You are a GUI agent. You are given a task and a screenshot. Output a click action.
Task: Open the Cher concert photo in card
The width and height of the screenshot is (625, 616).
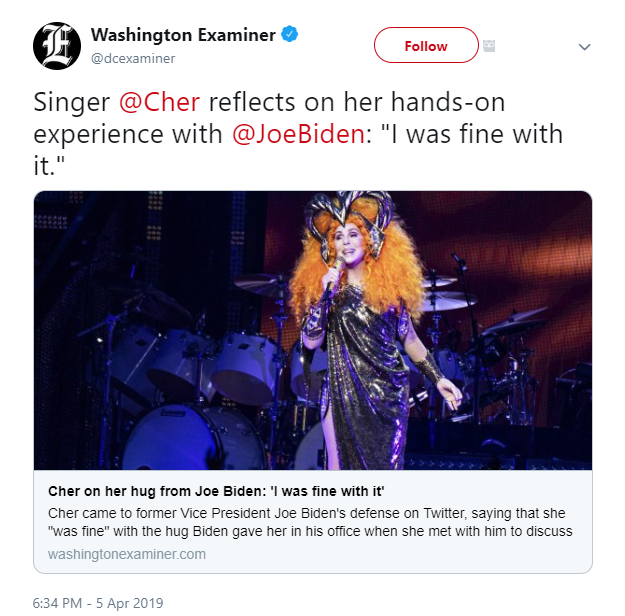pyautogui.click(x=313, y=330)
